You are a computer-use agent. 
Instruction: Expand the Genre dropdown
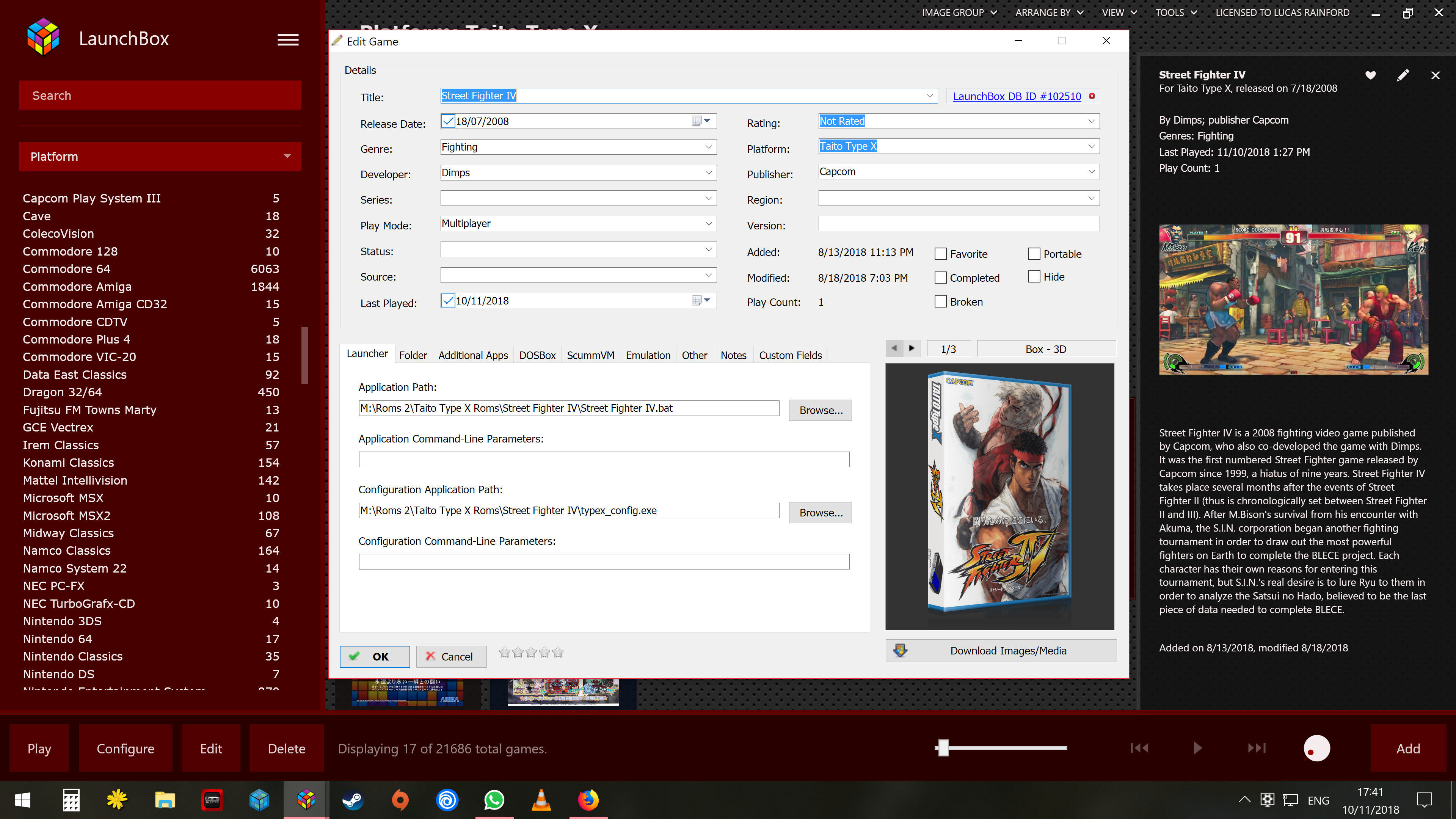point(709,147)
